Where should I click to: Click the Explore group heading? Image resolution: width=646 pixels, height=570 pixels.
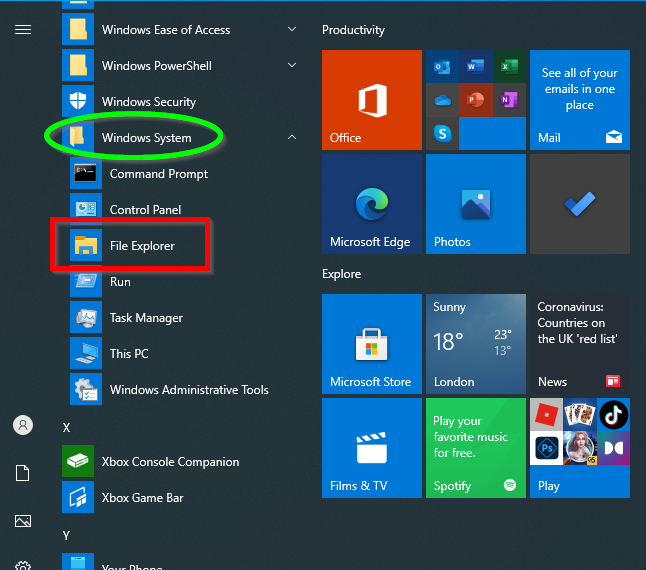[342, 274]
